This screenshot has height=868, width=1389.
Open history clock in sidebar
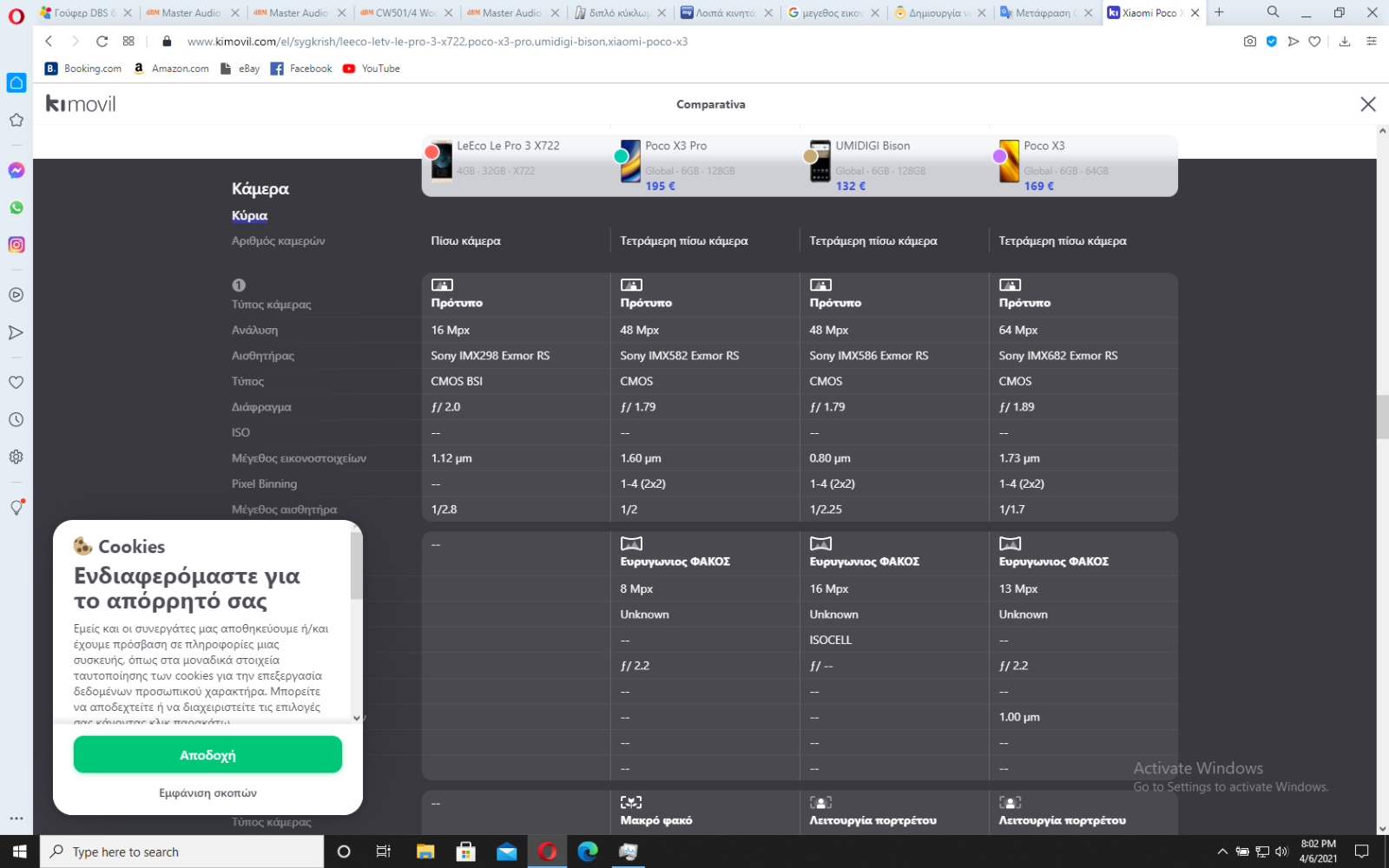click(16, 419)
